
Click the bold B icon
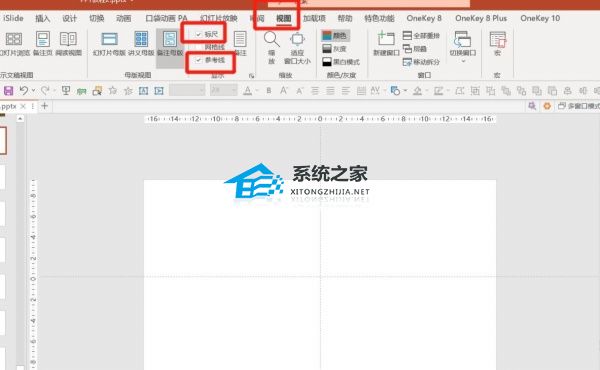pos(269,91)
